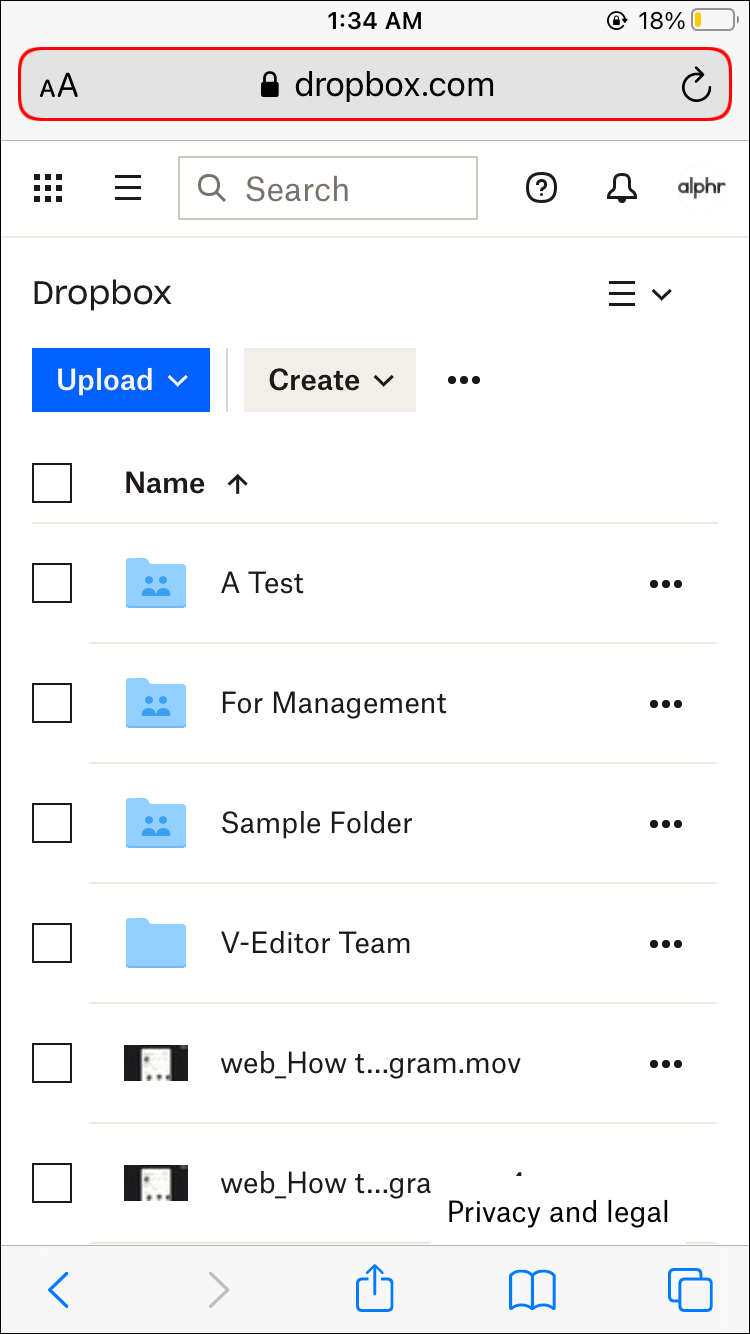Screen dimensions: 750x1334
Task: Open the list view options dropdown
Action: point(640,294)
